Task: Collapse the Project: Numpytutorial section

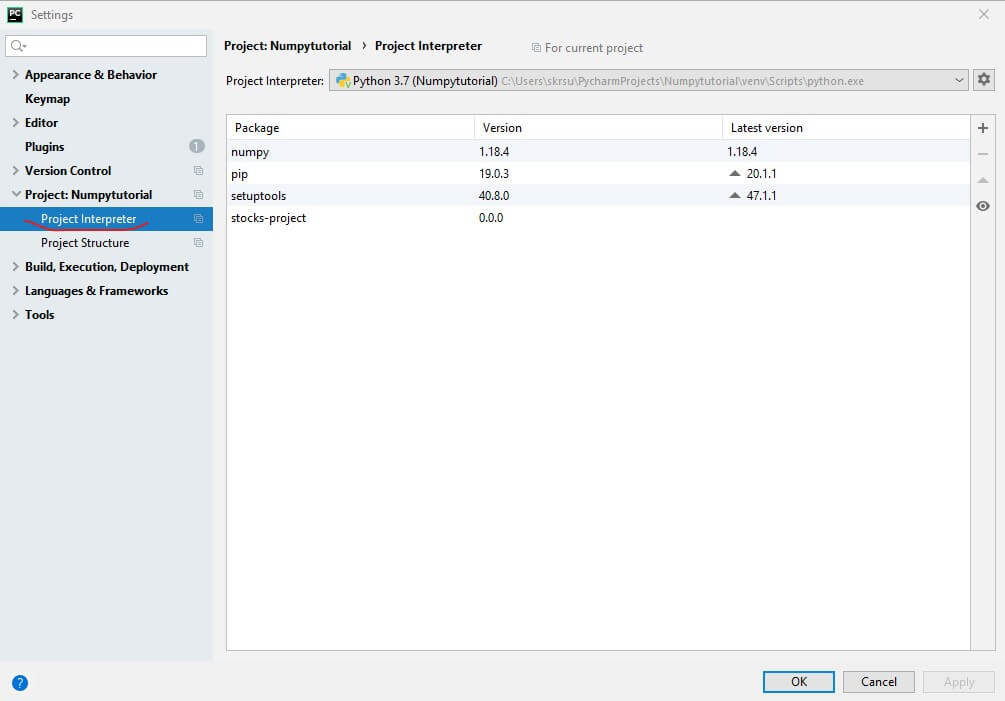Action: [14, 194]
